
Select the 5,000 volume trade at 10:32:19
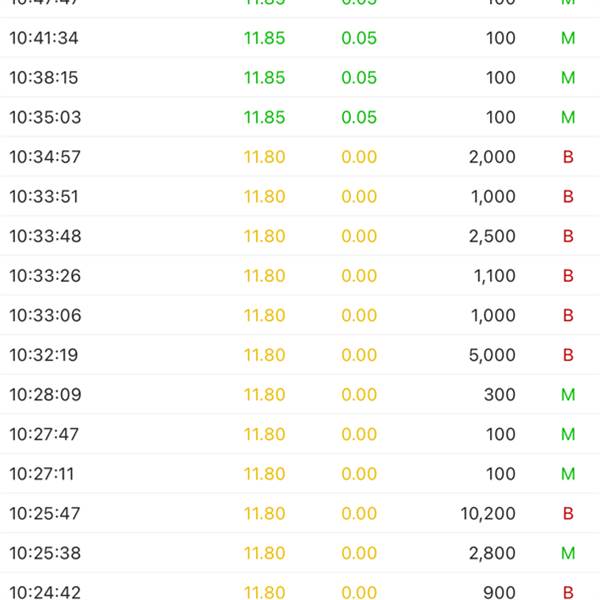tap(491, 355)
